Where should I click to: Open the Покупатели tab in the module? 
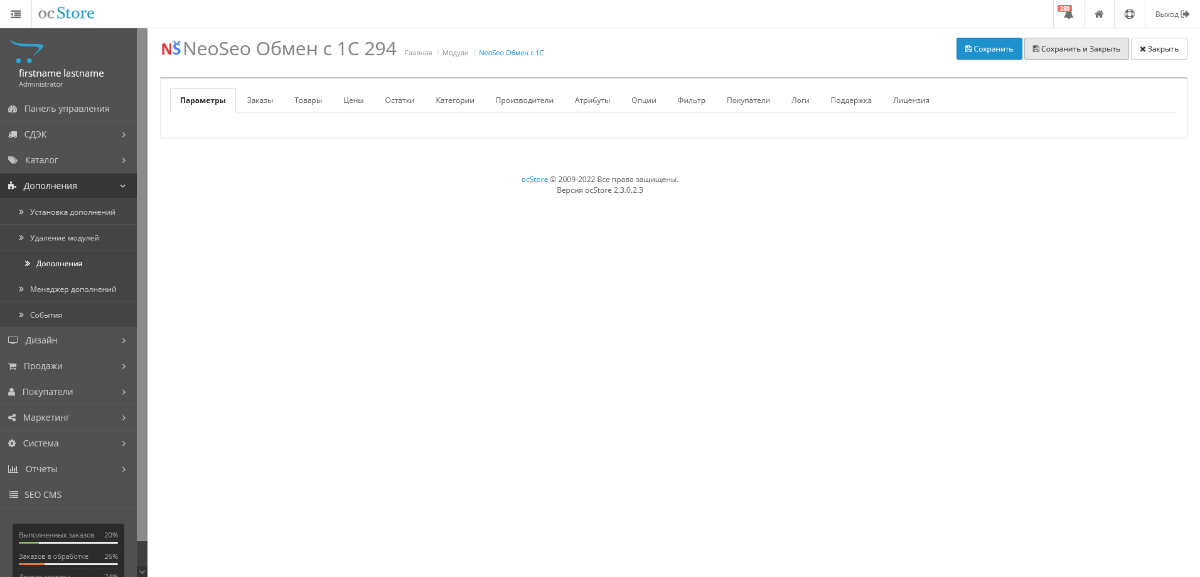coord(748,100)
